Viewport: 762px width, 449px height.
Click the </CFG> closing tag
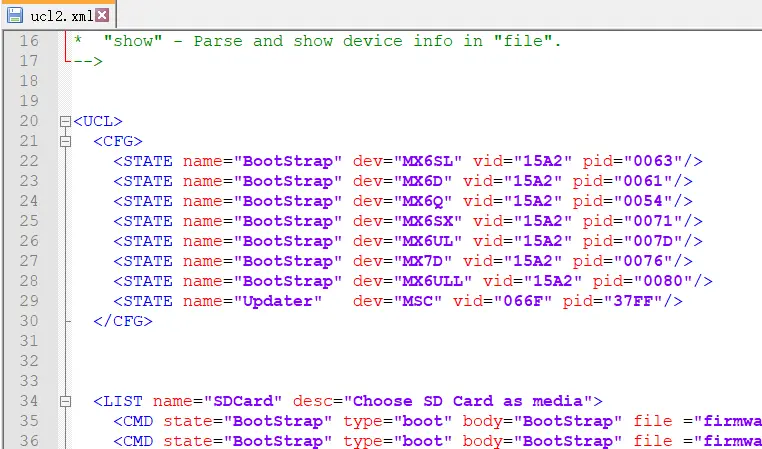(123, 321)
